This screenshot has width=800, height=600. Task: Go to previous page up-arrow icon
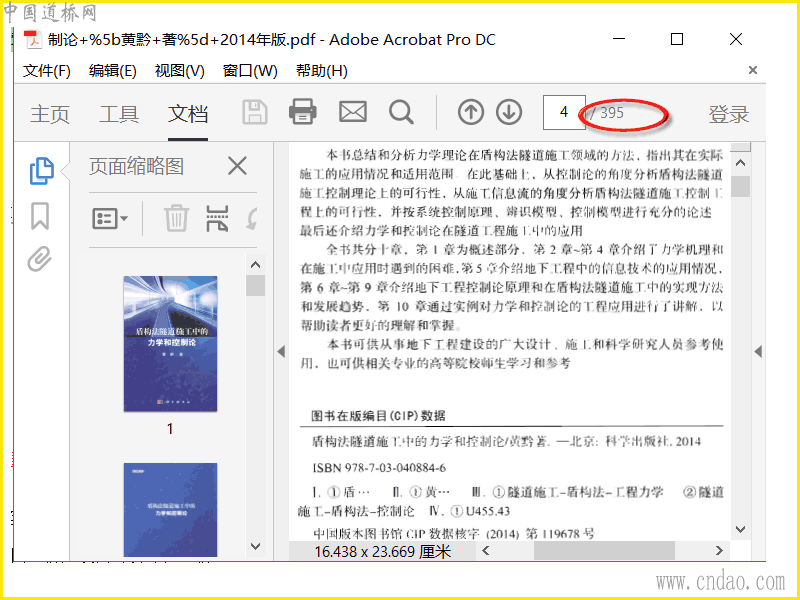pyautogui.click(x=470, y=112)
